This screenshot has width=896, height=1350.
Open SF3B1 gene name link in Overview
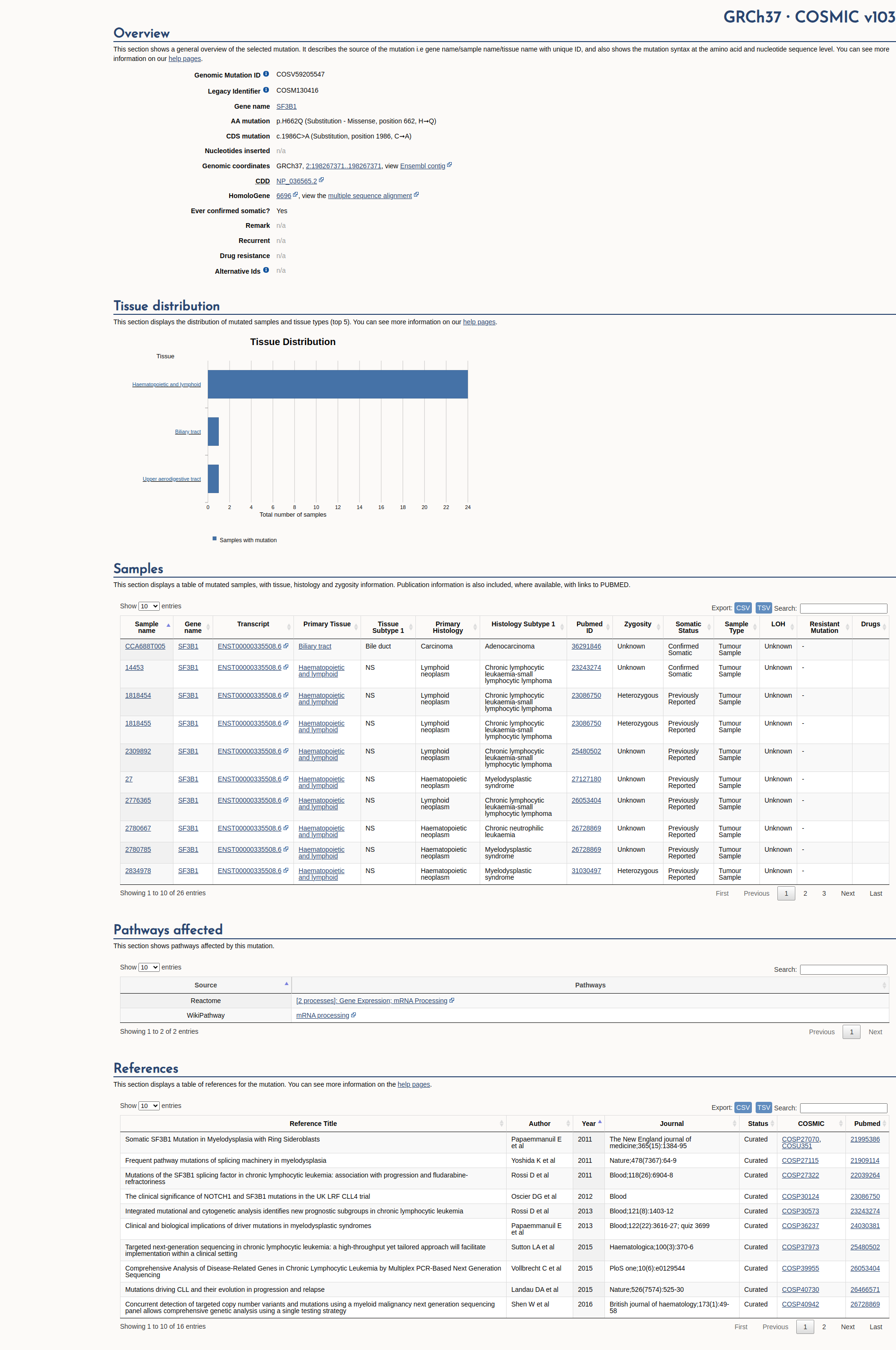(286, 106)
